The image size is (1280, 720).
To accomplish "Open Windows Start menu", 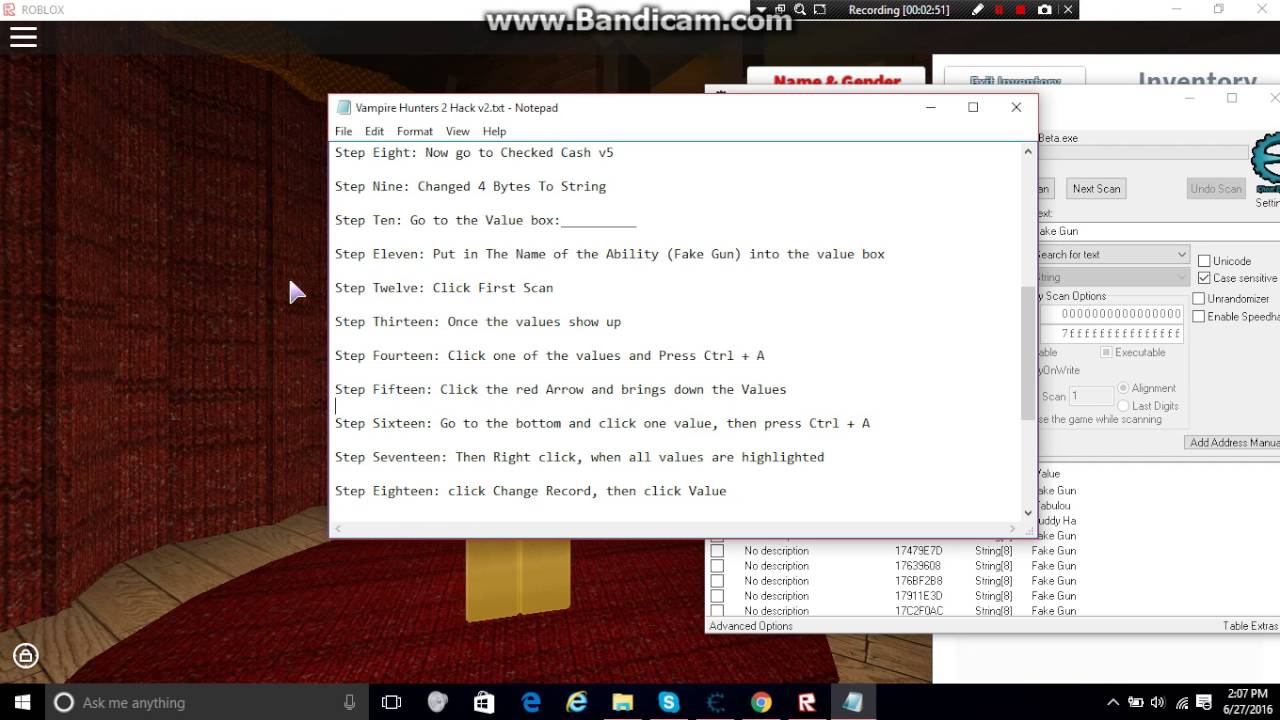I will 23,702.
